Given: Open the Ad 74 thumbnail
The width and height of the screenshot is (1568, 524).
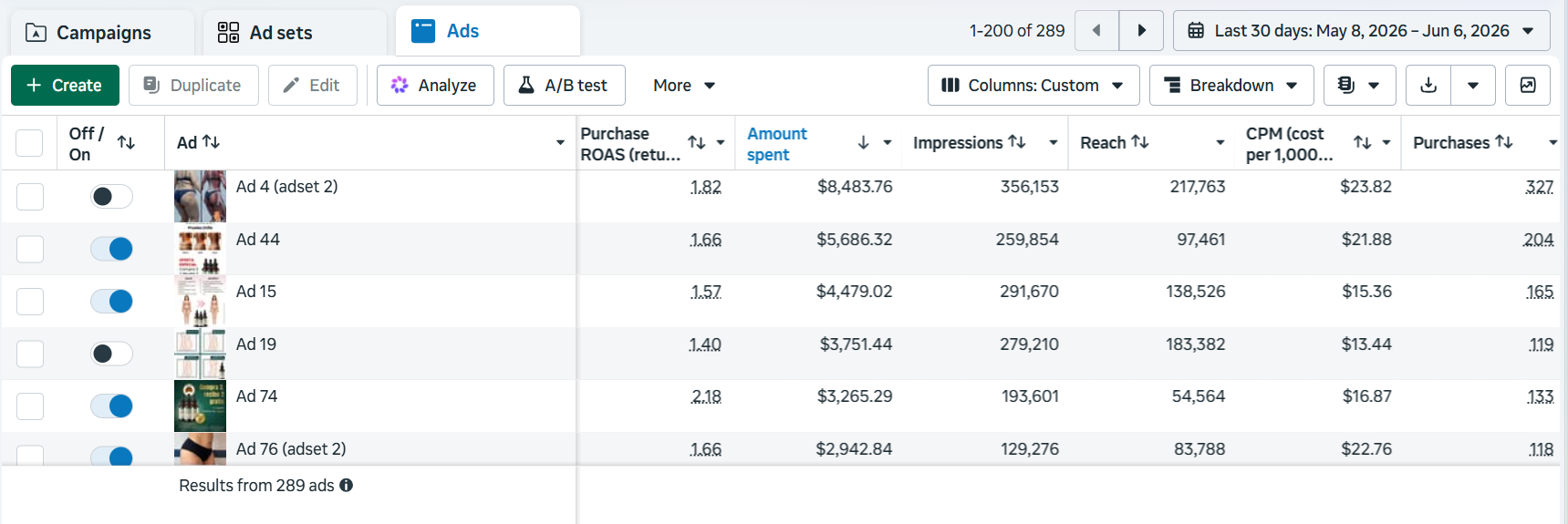Looking at the screenshot, I should click(200, 406).
